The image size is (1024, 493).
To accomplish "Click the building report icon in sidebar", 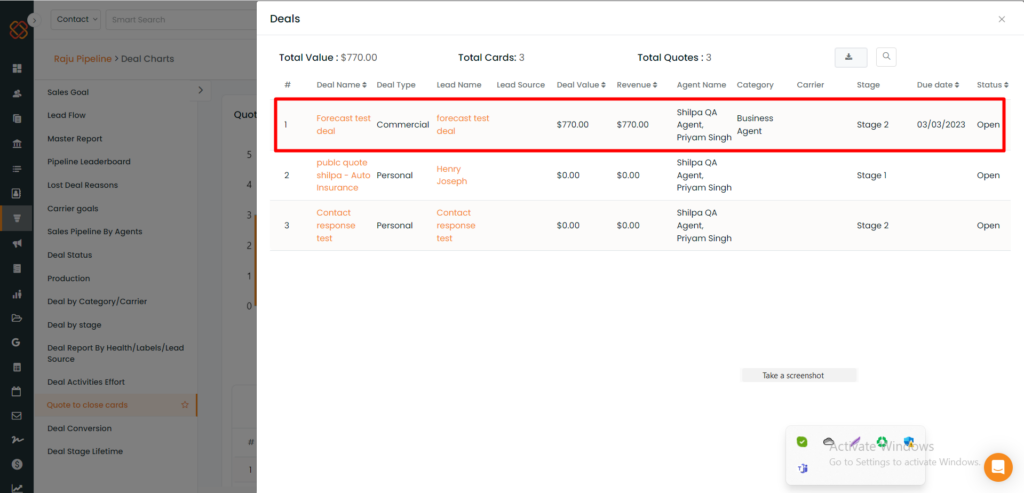I will tap(17, 268).
